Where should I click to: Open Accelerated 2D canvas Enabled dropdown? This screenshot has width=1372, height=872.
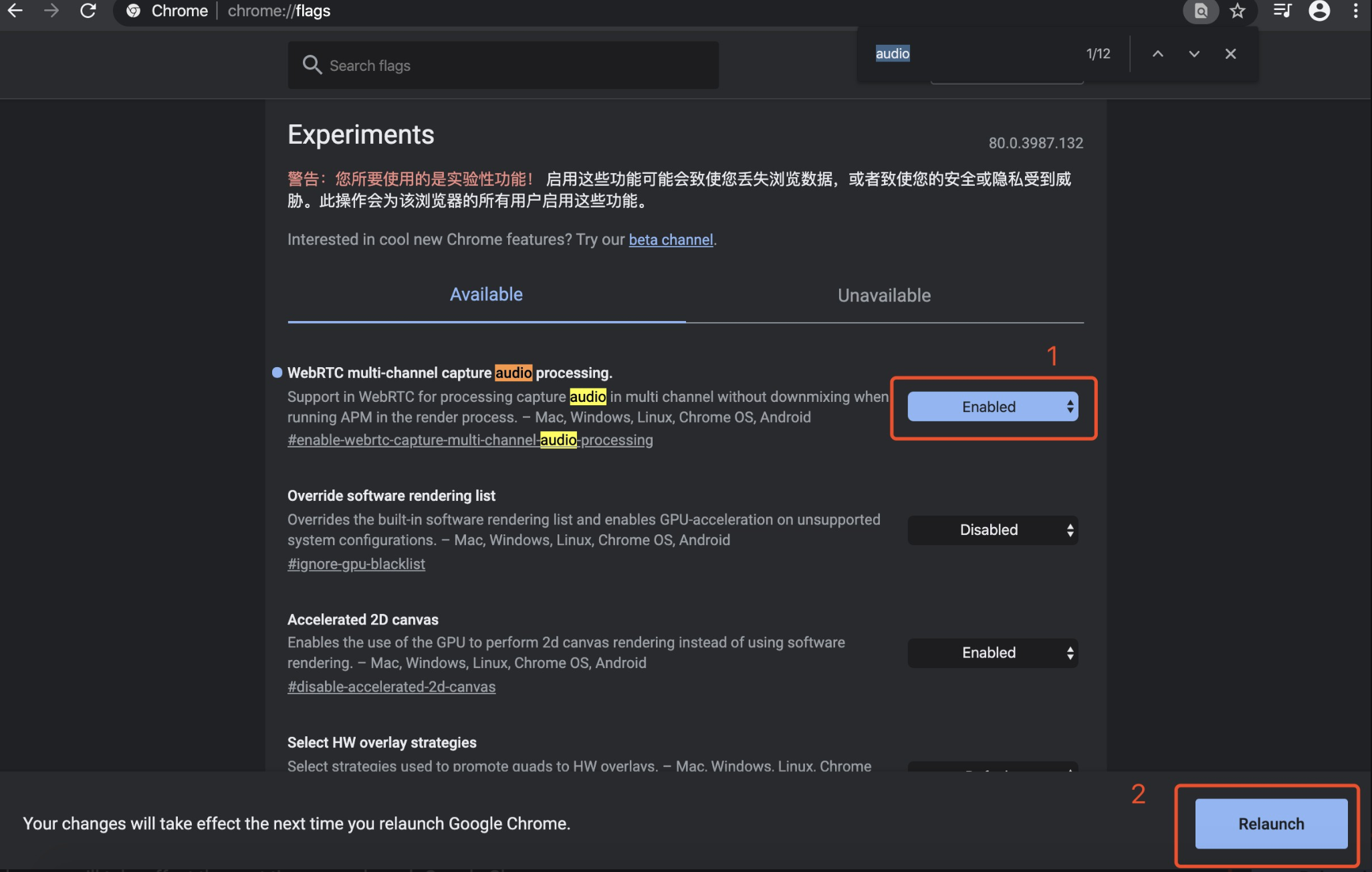(x=992, y=653)
